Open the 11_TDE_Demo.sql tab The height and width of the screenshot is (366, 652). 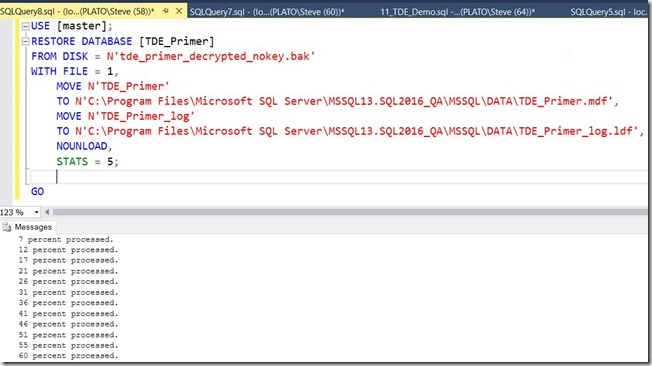coord(458,12)
